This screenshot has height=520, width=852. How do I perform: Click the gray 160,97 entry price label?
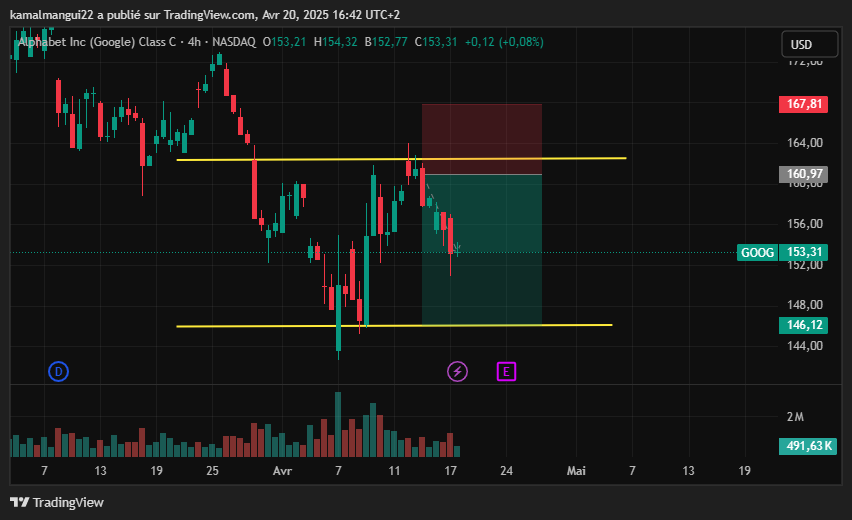coord(803,174)
